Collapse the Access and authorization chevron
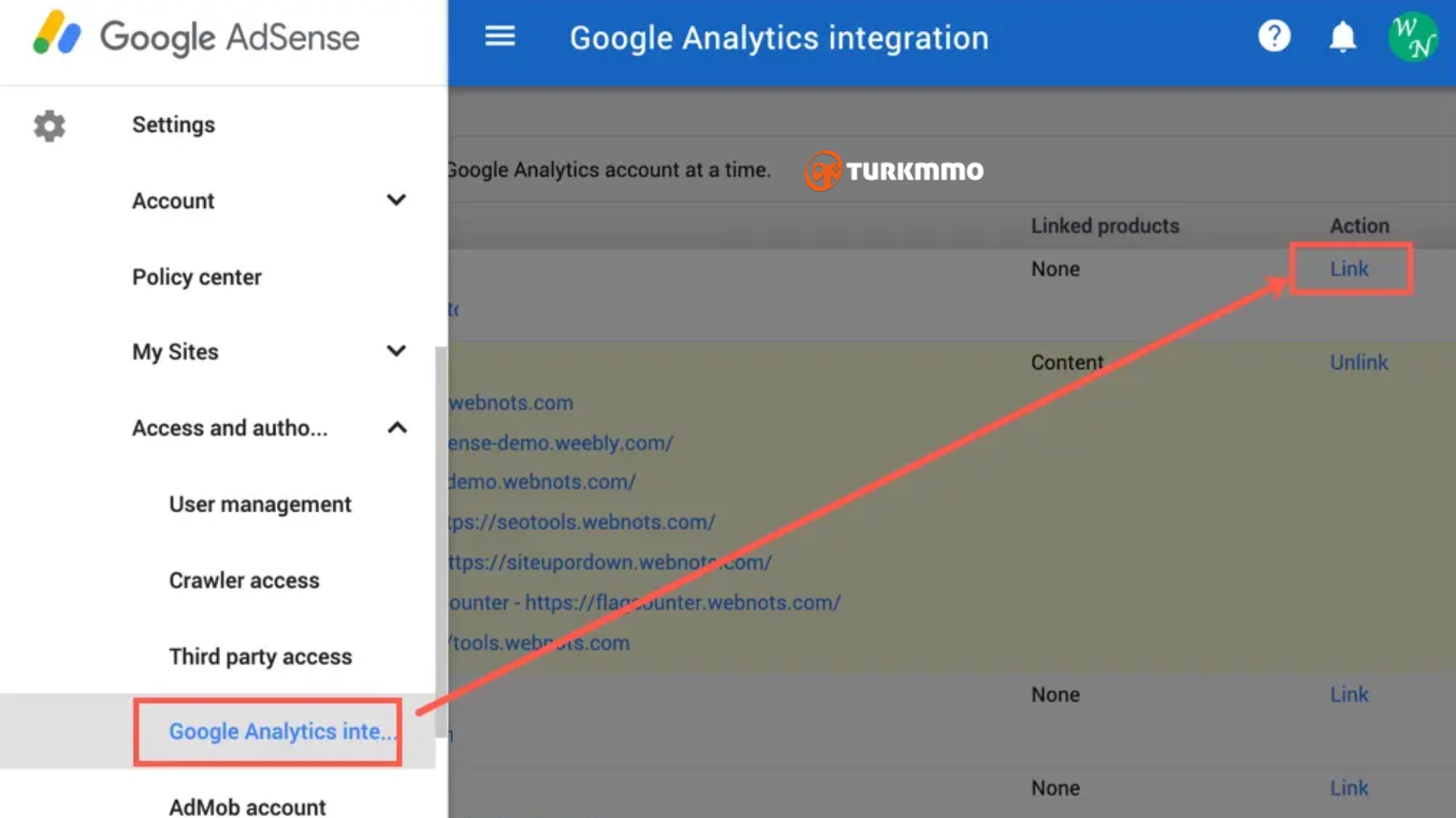The image size is (1456, 818). 396,428
